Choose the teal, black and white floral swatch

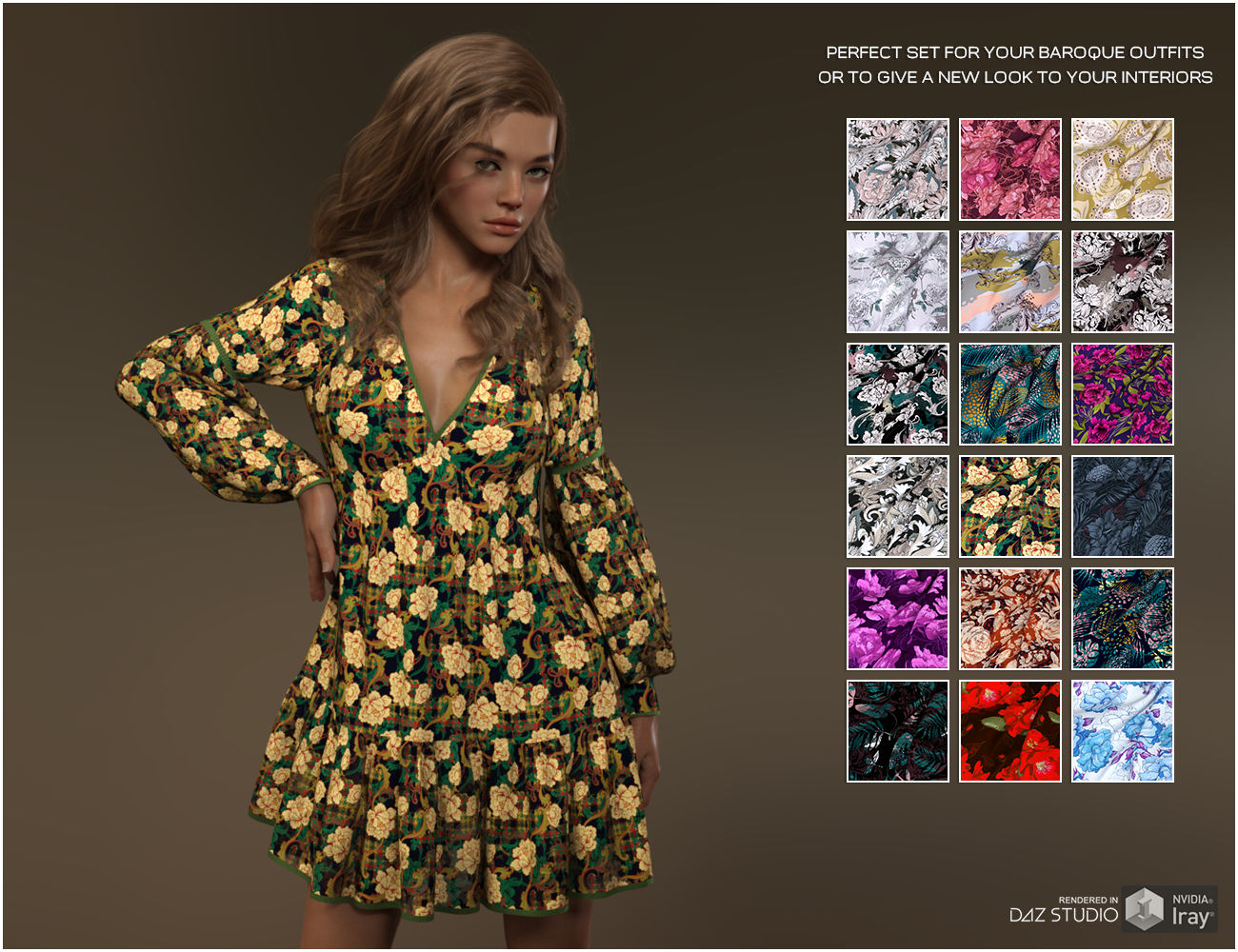click(898, 394)
